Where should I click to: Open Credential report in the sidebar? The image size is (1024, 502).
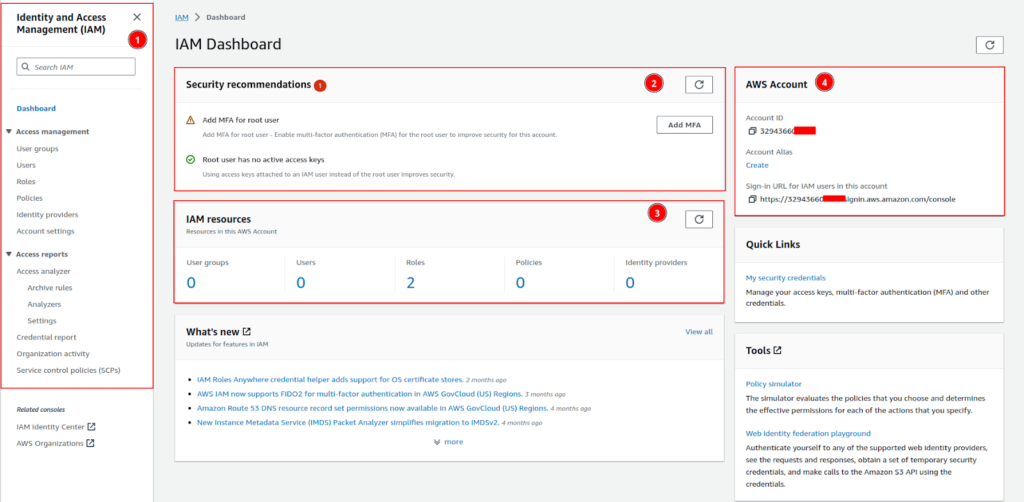coord(46,337)
